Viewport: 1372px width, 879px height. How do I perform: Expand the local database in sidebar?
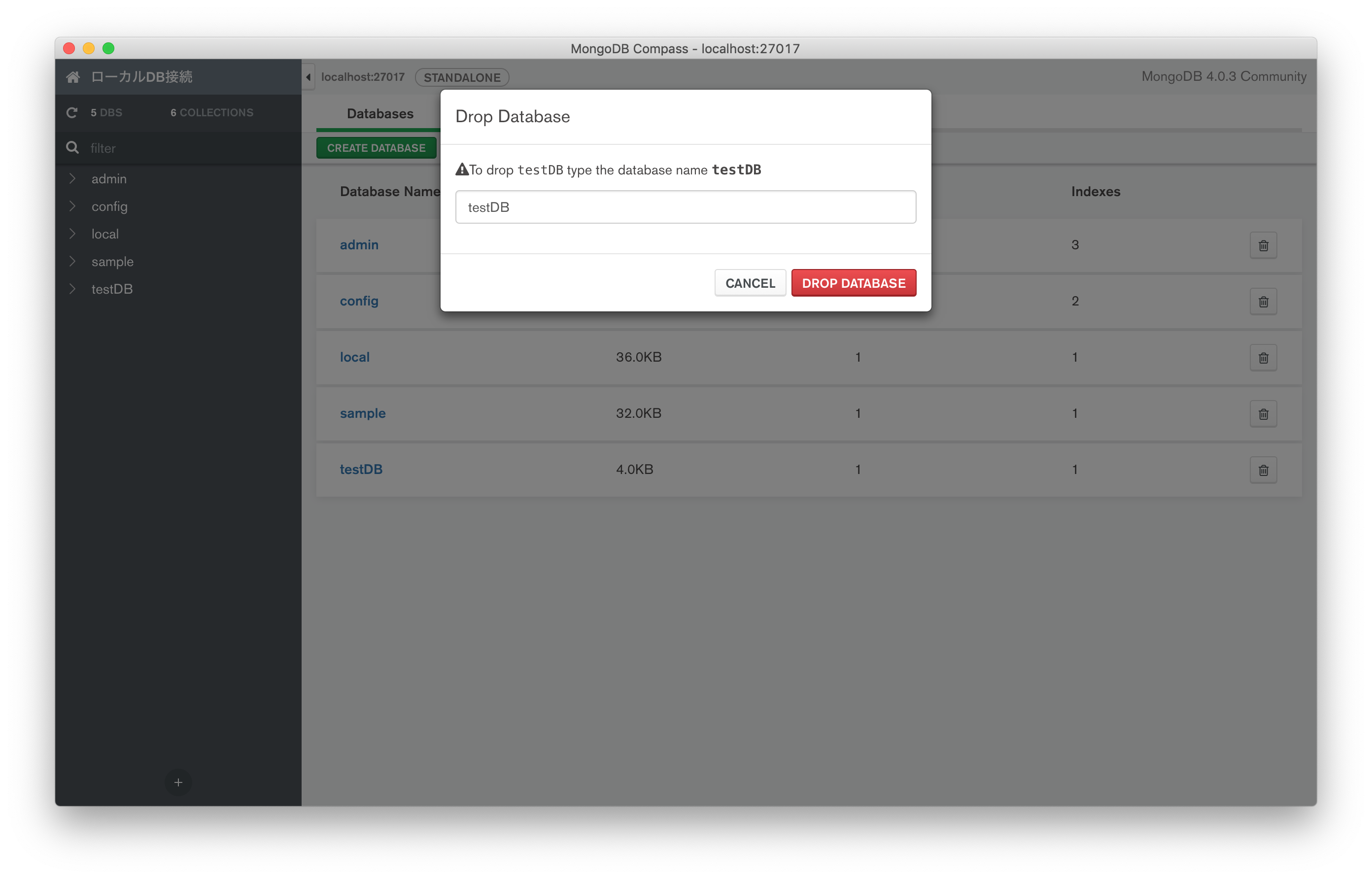coord(72,234)
